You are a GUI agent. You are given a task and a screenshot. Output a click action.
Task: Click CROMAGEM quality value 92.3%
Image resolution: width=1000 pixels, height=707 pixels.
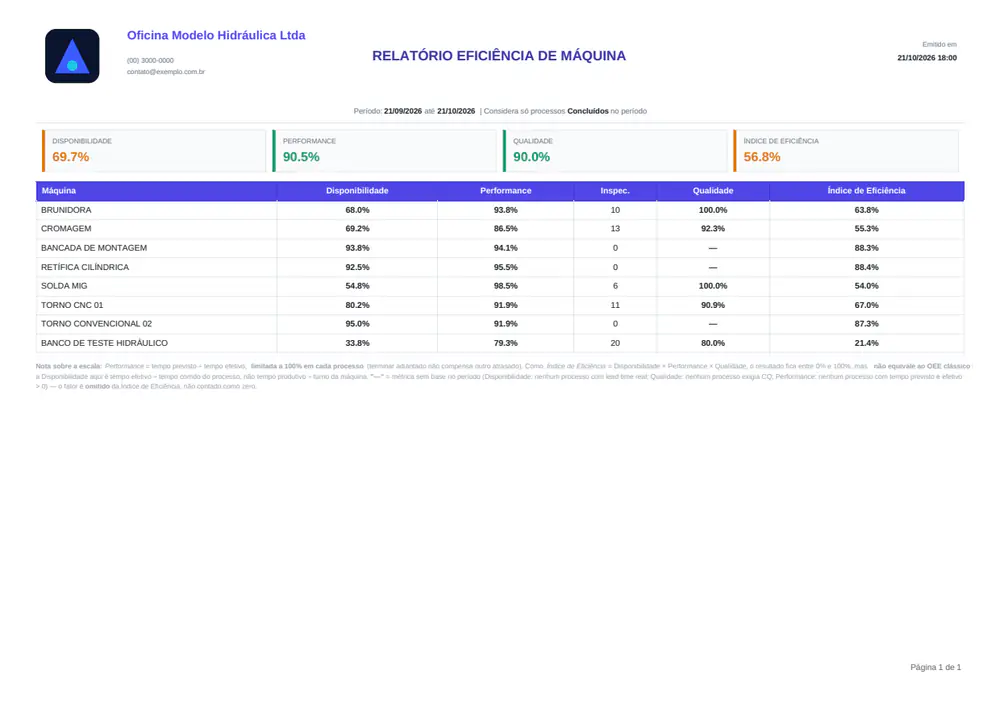pos(713,228)
